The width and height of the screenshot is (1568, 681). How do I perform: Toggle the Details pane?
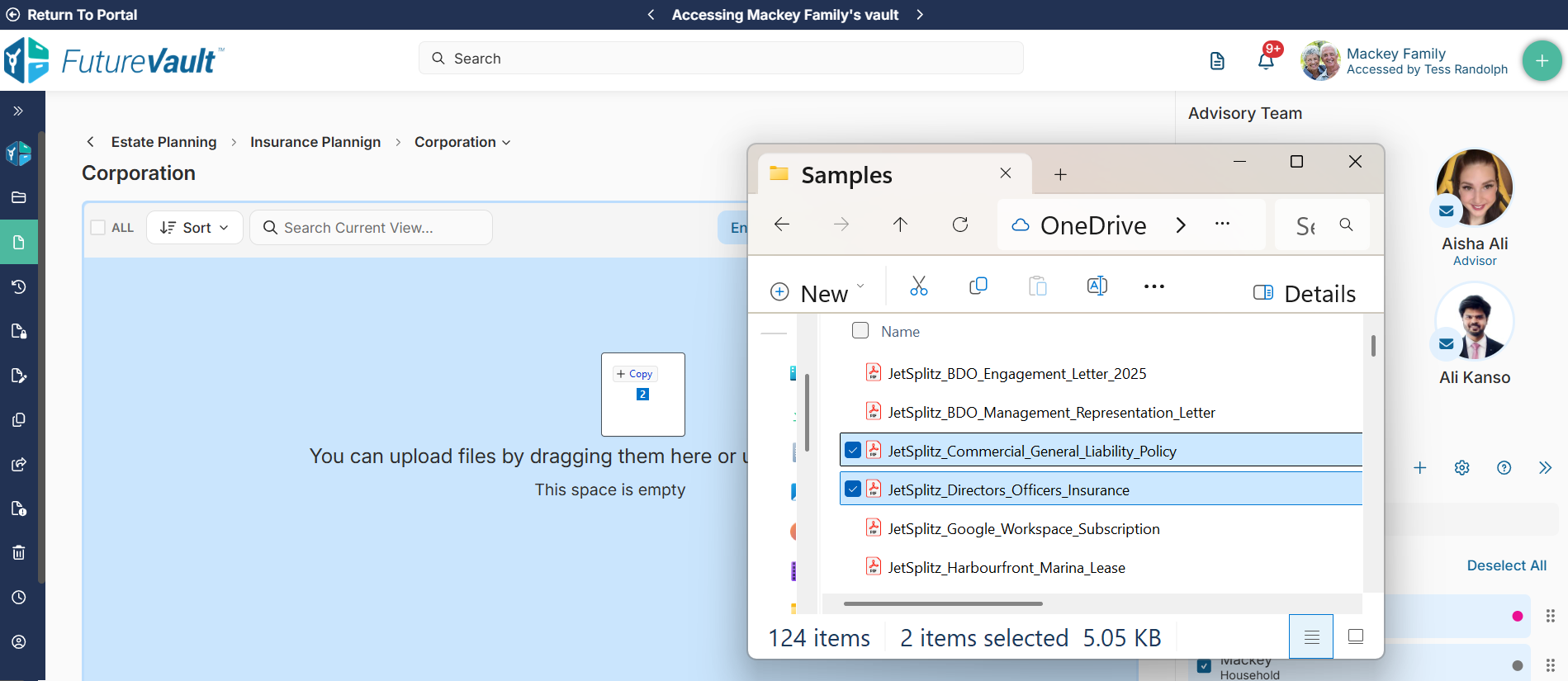click(x=1304, y=293)
